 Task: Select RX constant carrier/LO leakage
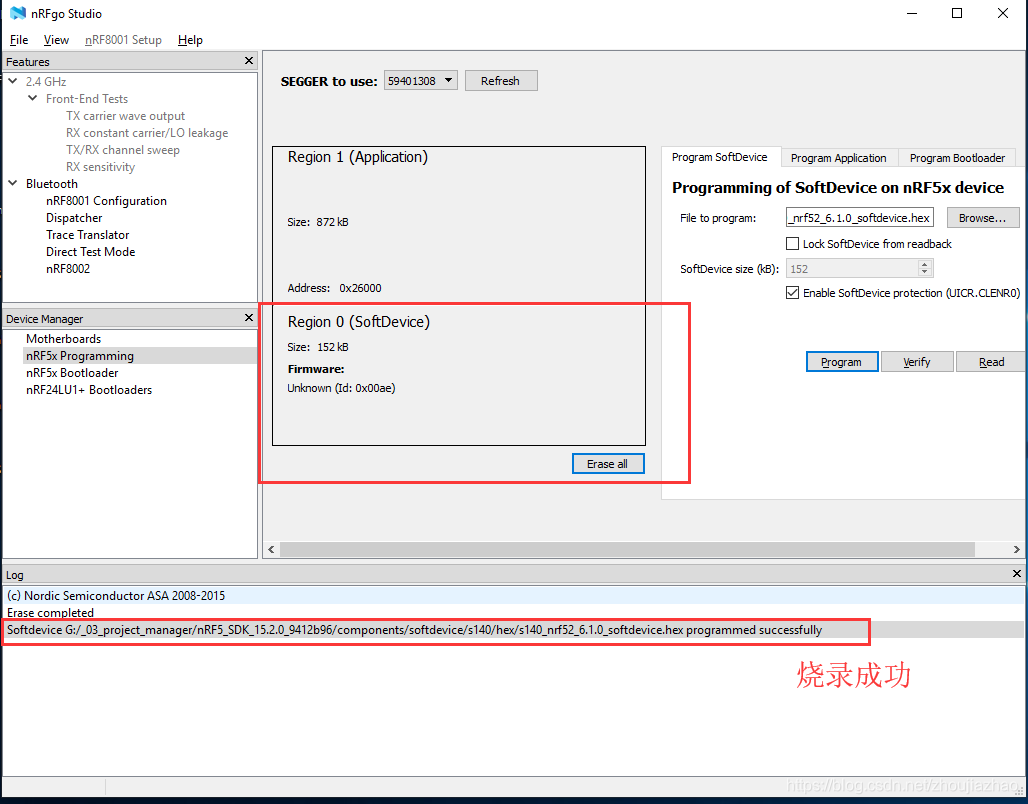[147, 133]
